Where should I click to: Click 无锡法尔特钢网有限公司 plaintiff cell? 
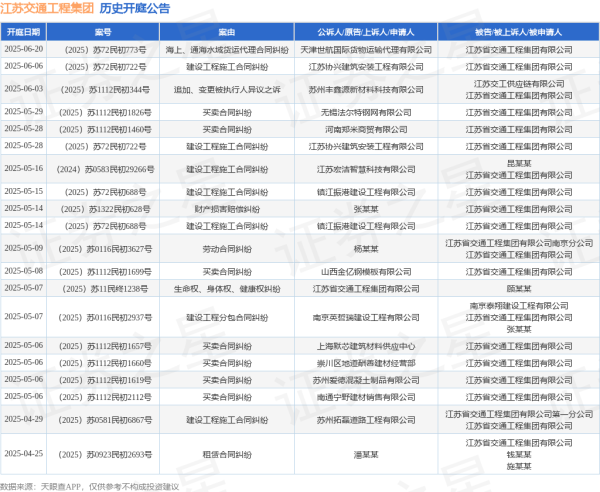click(x=366, y=112)
